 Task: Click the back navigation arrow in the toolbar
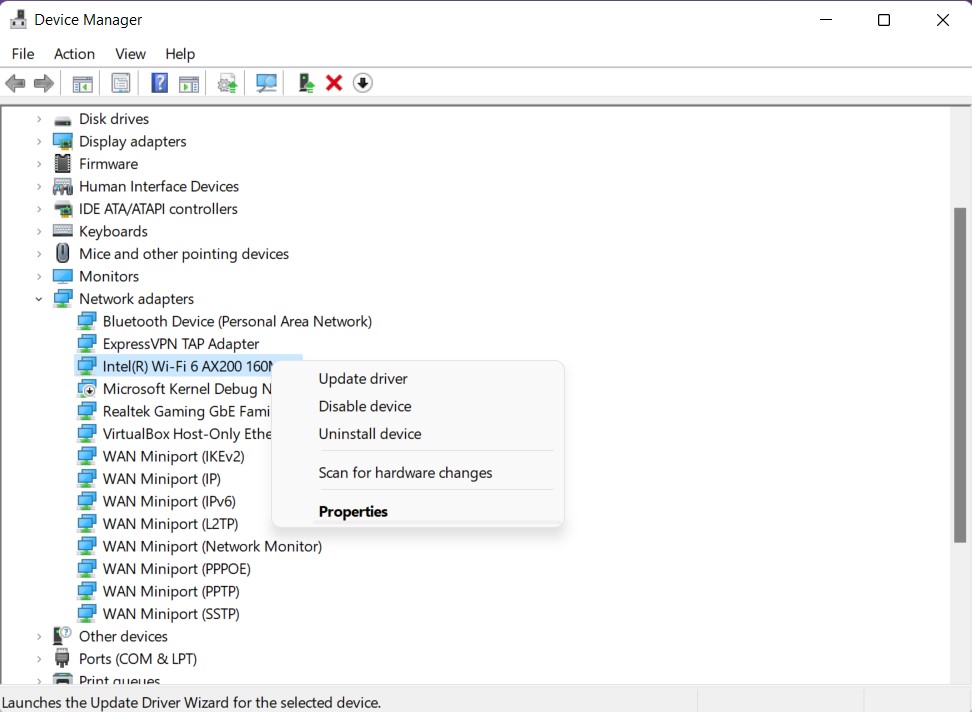[15, 82]
